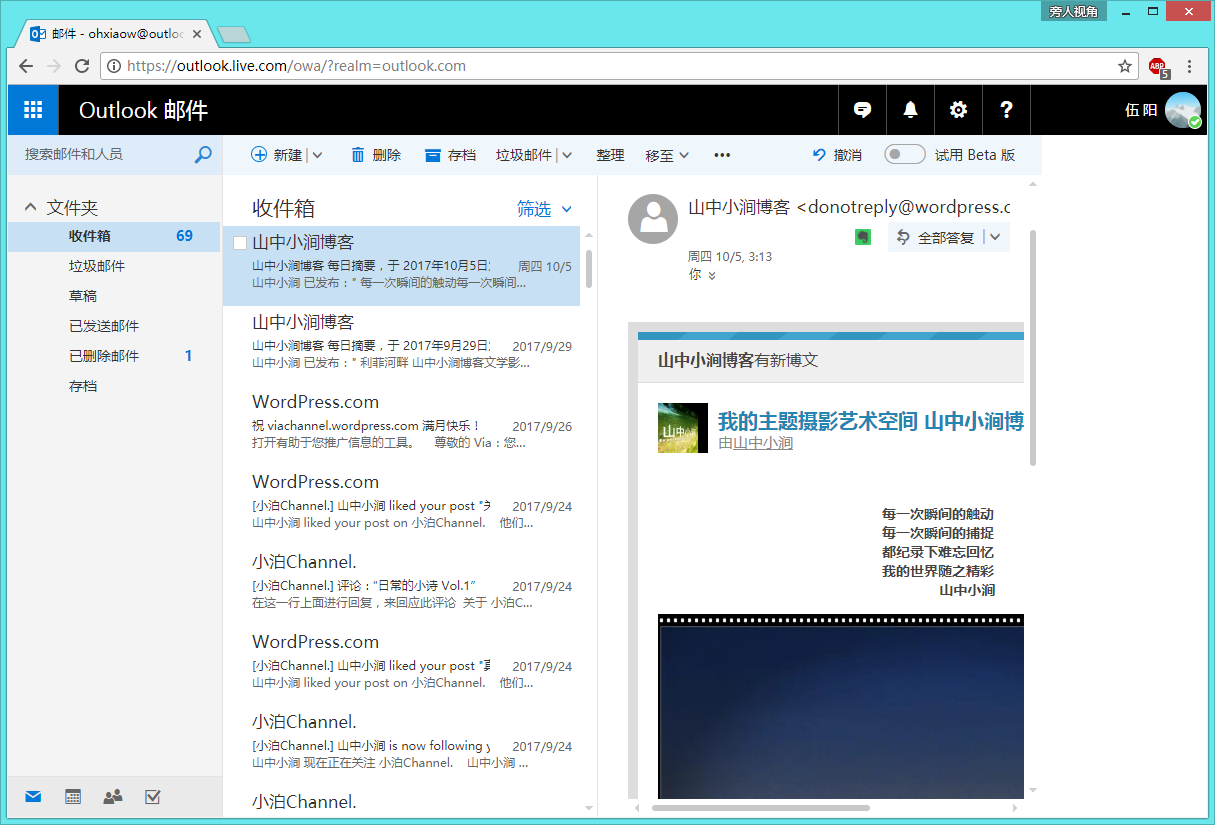Click the 旁人视角 window label
Image resolution: width=1215 pixels, height=825 pixels.
tap(1073, 12)
